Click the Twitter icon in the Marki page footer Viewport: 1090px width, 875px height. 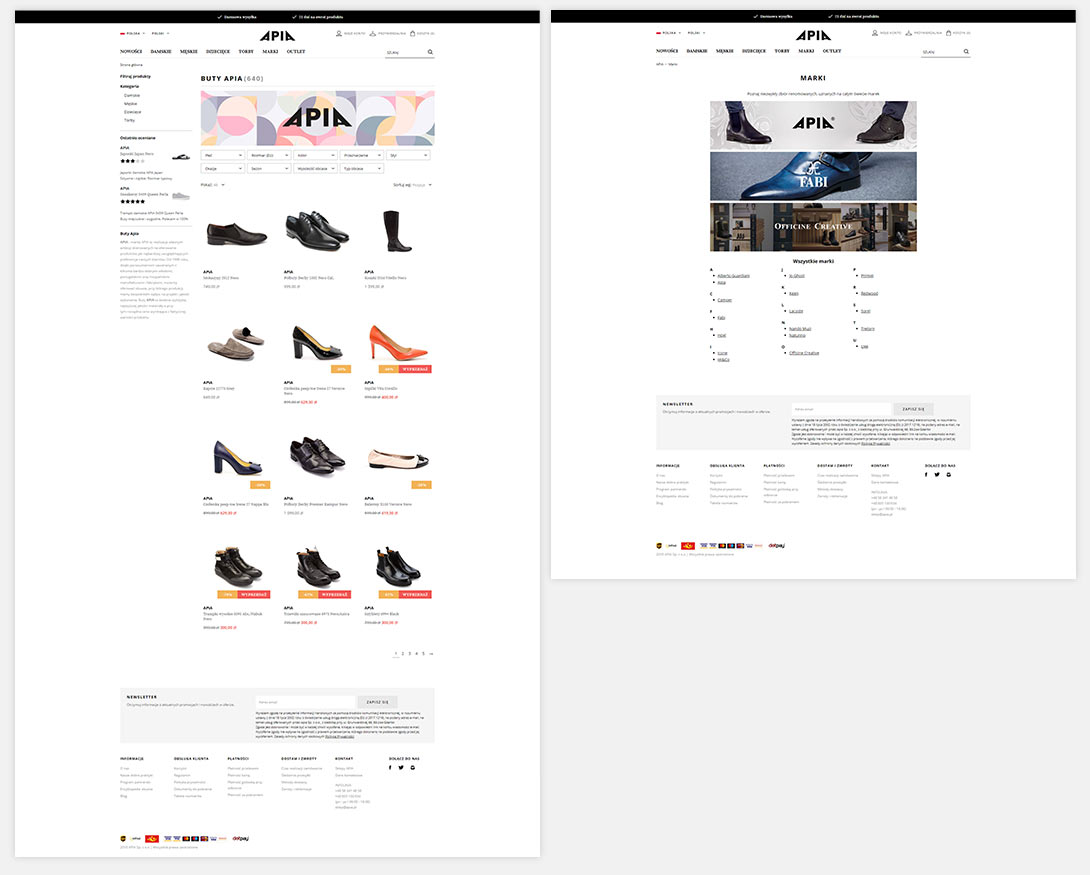[x=937, y=475]
